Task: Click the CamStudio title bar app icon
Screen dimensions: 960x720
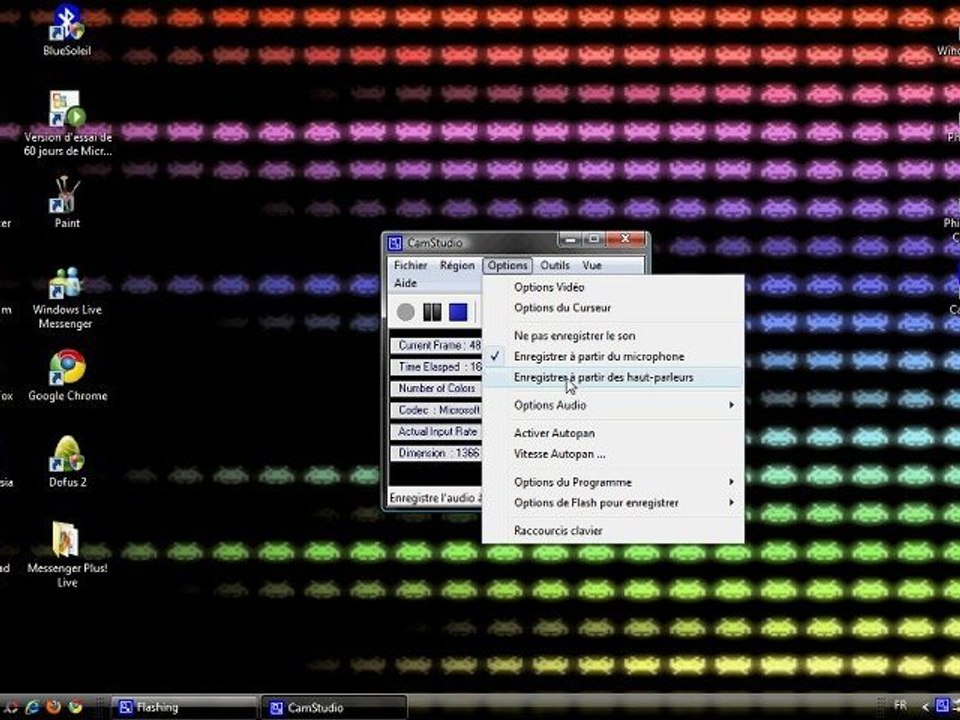Action: pos(395,243)
